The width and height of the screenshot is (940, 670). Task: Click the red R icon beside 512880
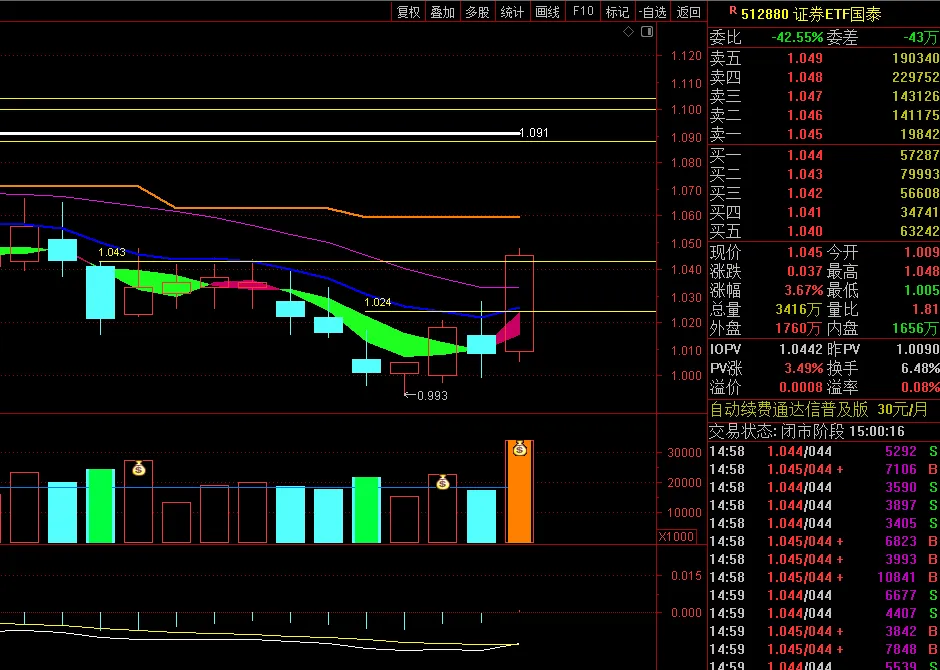coord(733,10)
